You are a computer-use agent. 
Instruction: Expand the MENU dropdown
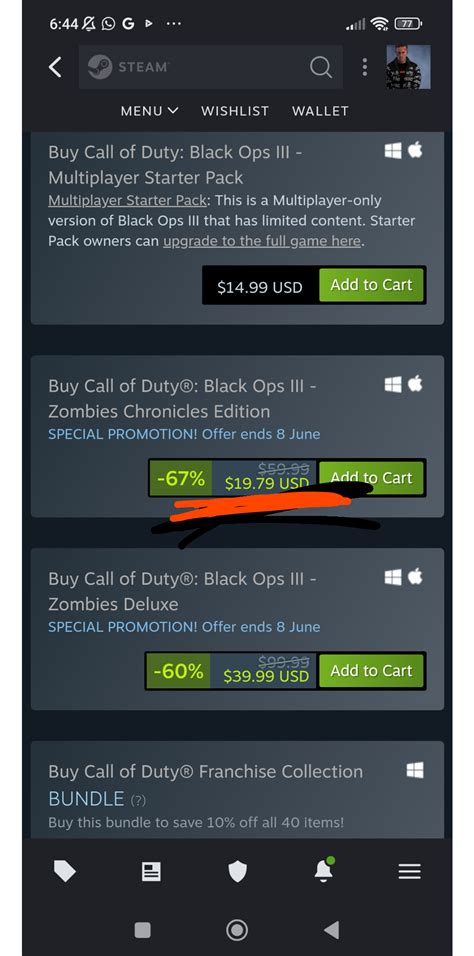point(149,111)
